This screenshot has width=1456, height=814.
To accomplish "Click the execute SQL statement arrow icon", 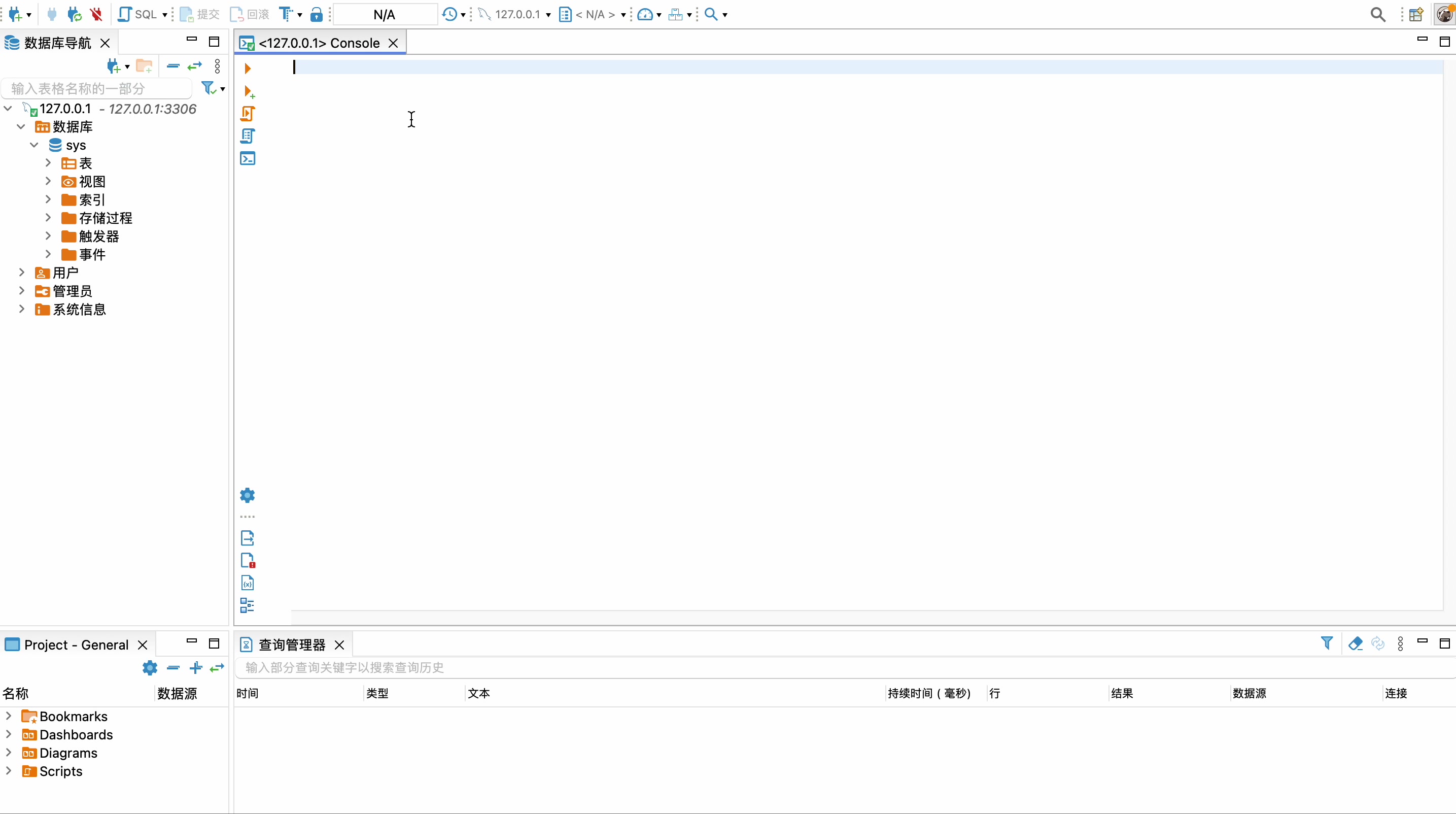I will point(247,69).
